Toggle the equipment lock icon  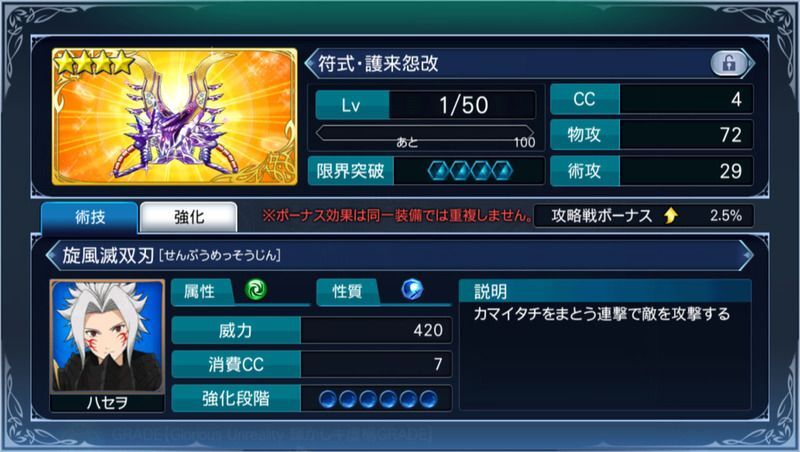pos(729,63)
